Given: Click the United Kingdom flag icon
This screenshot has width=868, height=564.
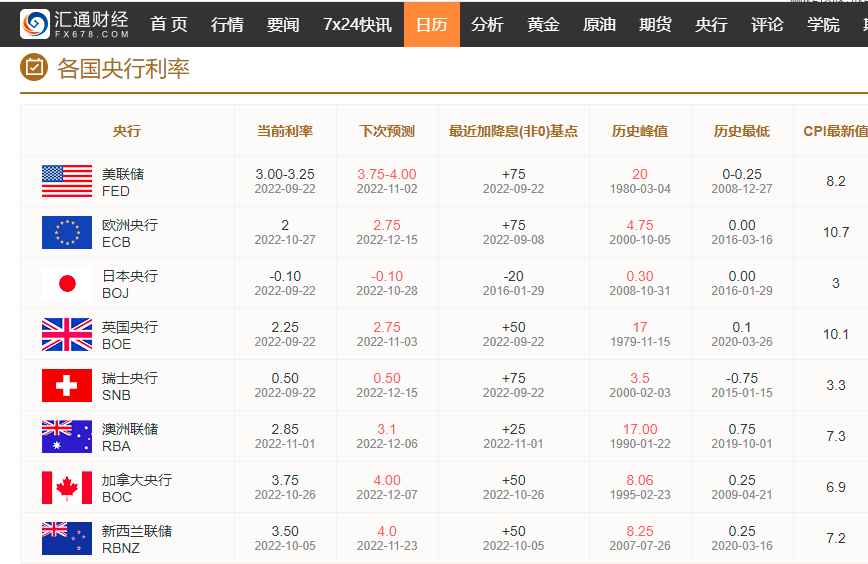Looking at the screenshot, I should pos(67,335).
